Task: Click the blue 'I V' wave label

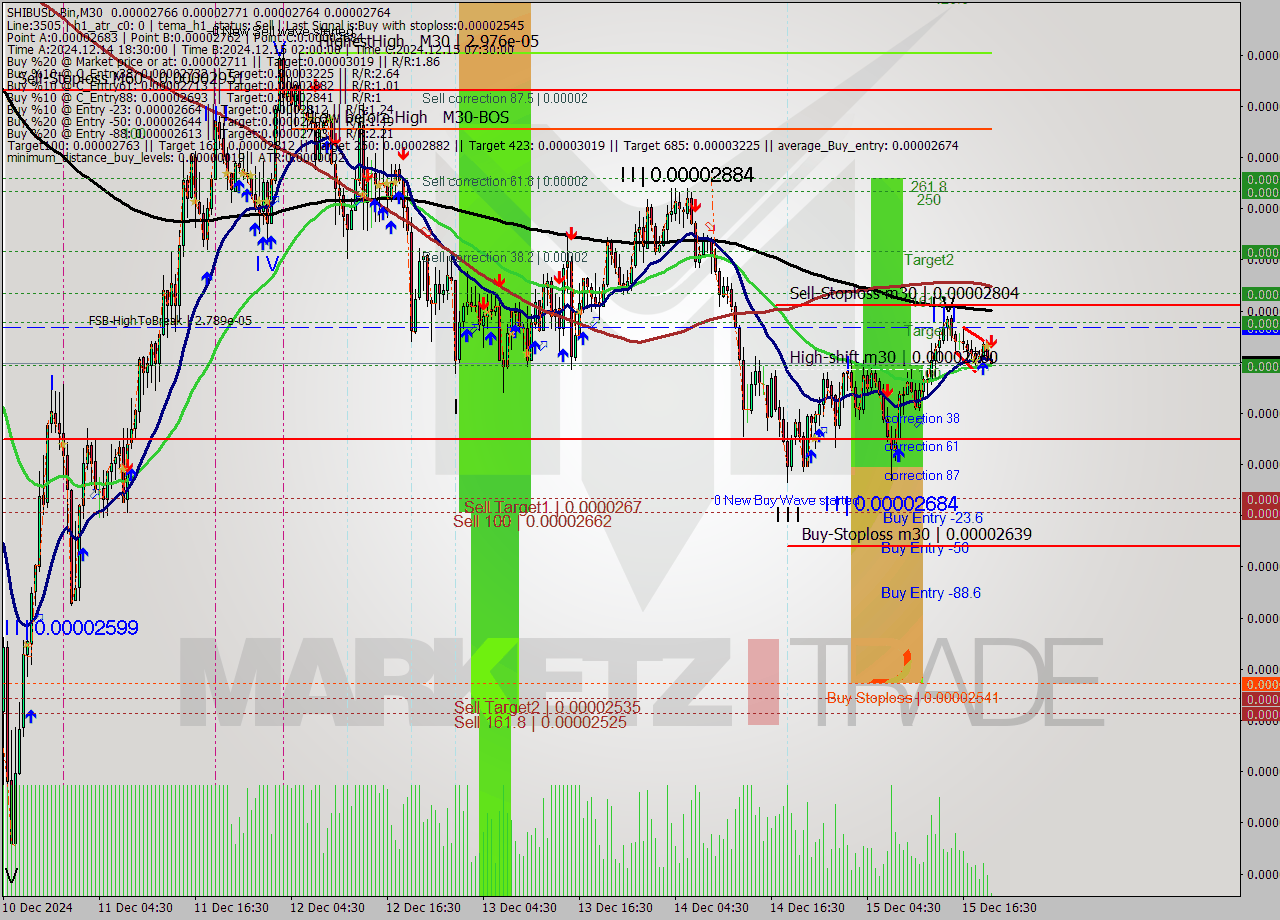Action: [266, 263]
